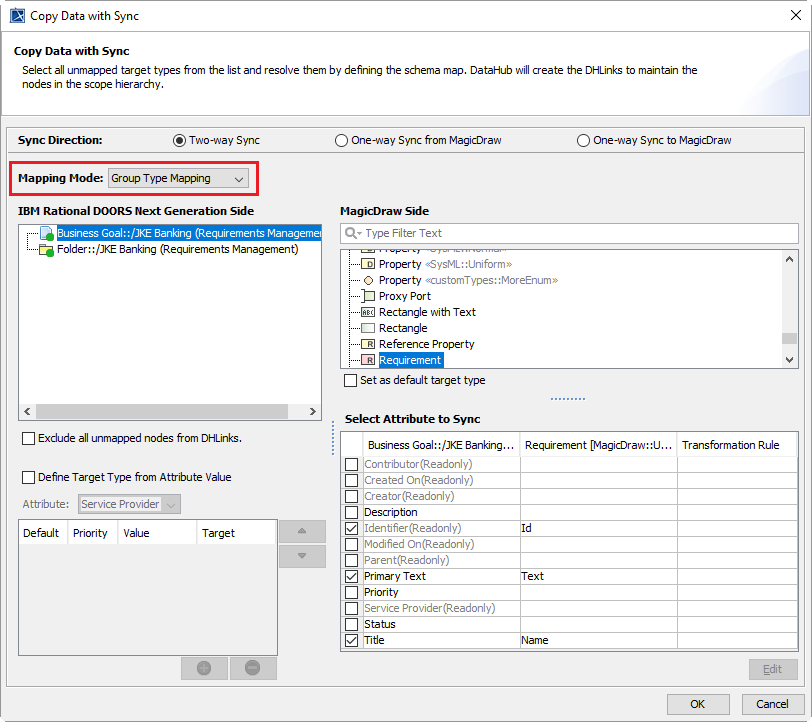Open the Attribute Service Provider dropdown

130,504
